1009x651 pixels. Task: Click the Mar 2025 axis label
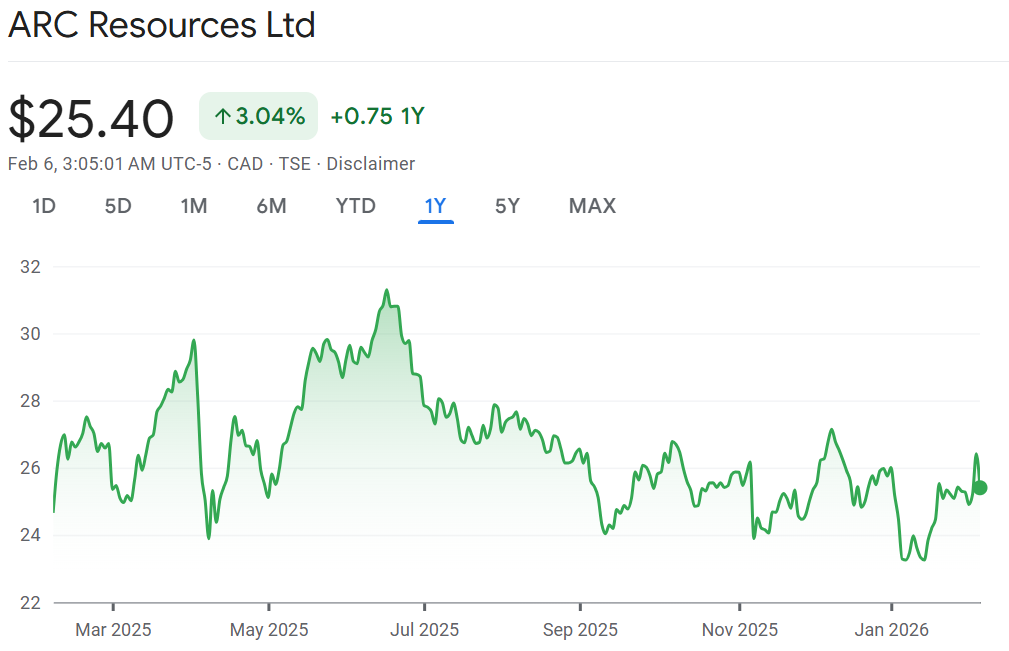click(x=114, y=630)
